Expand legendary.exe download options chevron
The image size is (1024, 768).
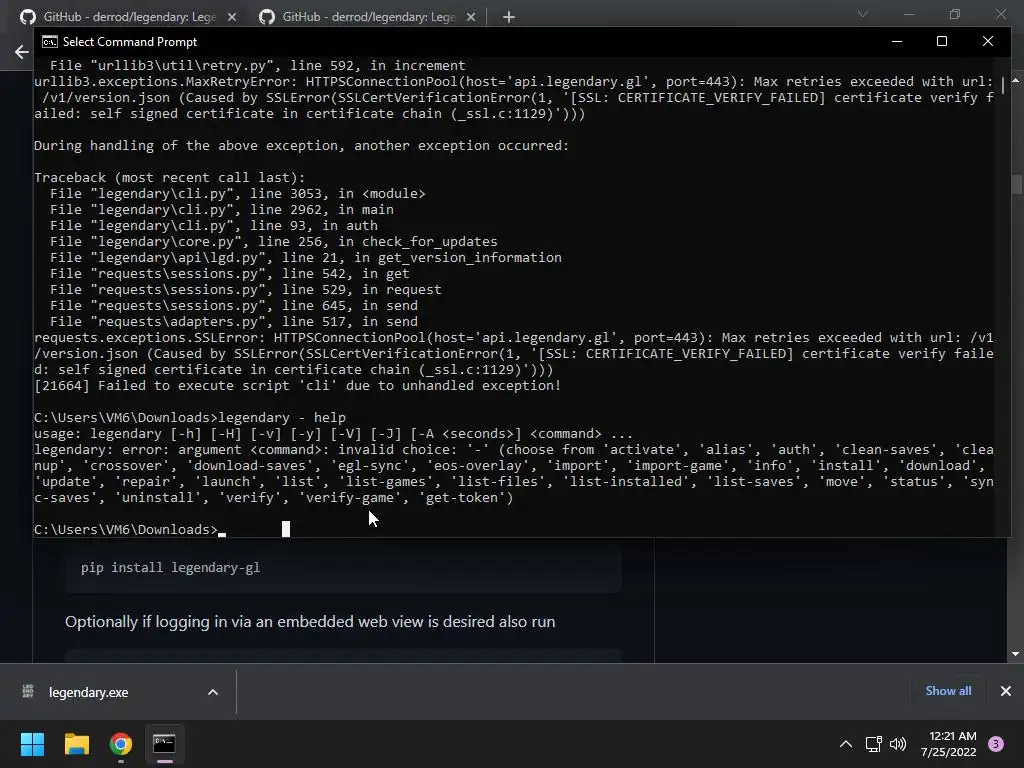pos(213,692)
